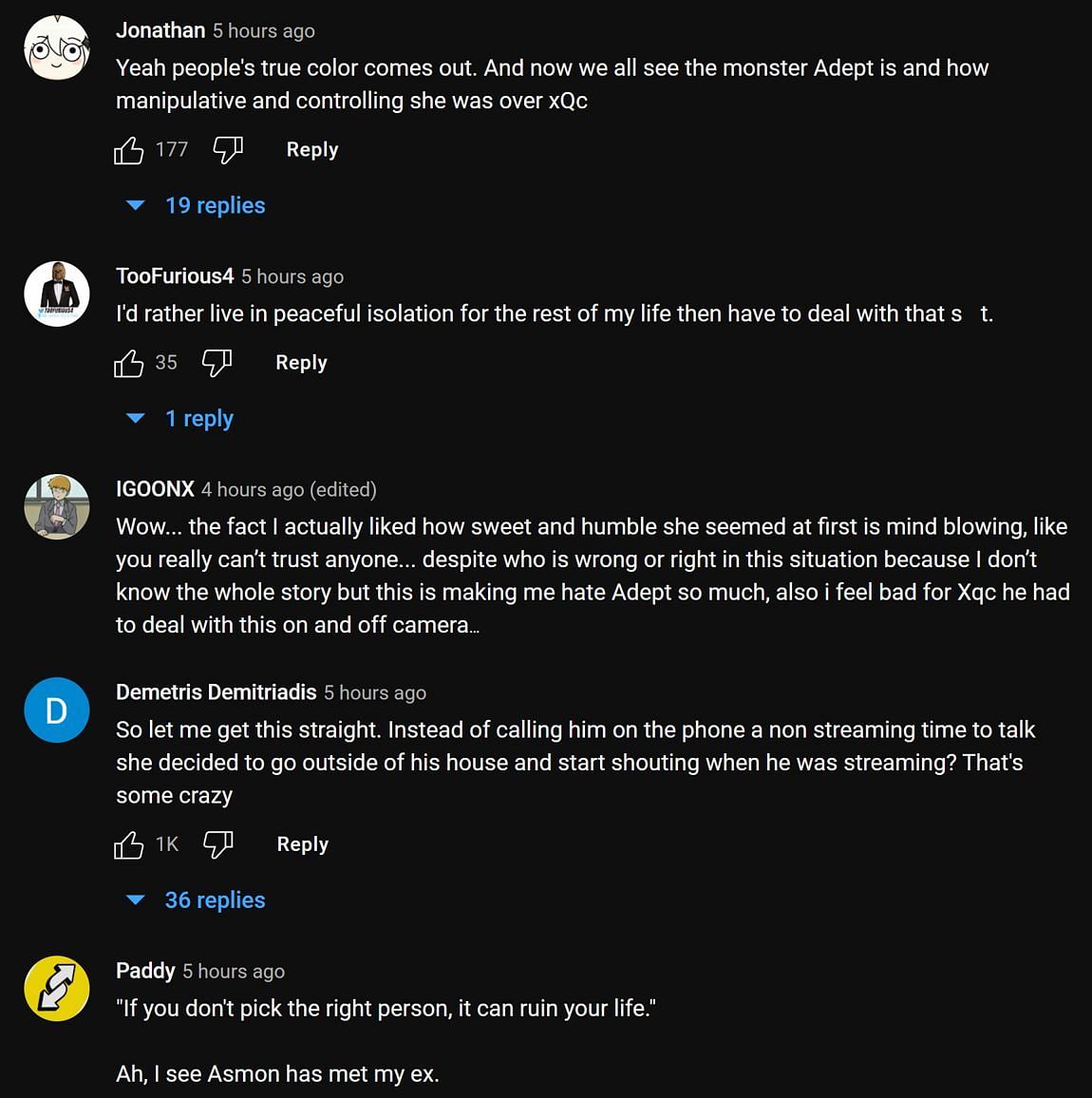Dislike Demetris Demitriadis's comment
The image size is (1092, 1098).
(218, 844)
